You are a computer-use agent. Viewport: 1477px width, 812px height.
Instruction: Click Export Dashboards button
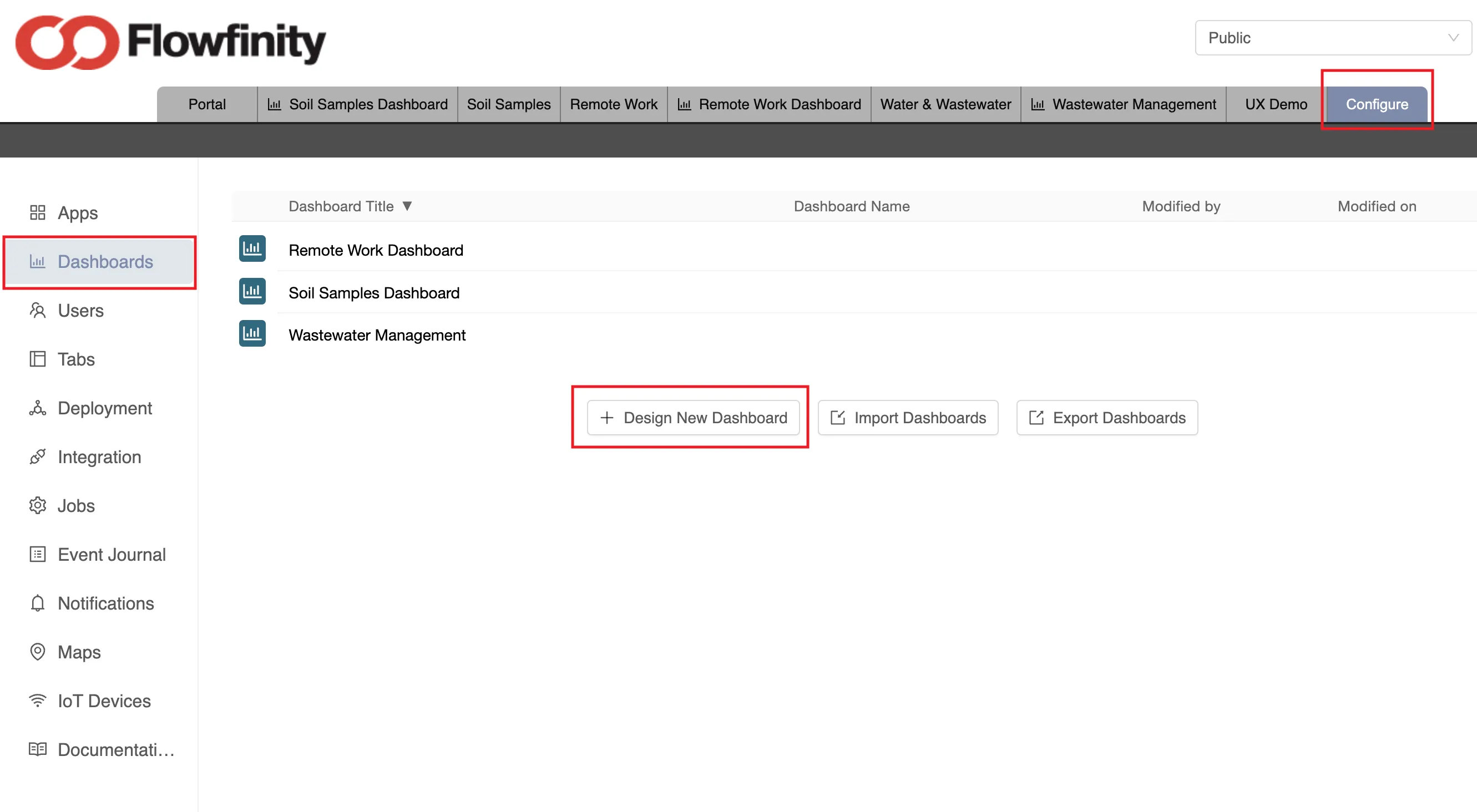click(x=1106, y=418)
